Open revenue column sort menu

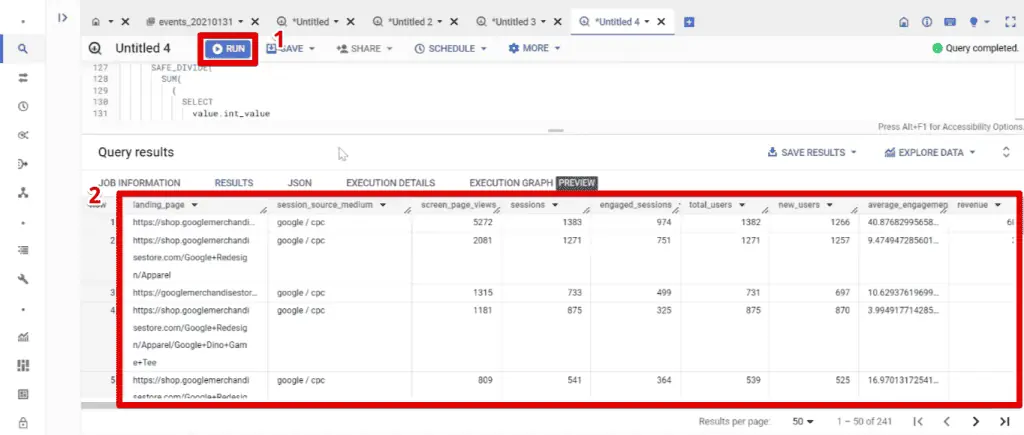[x=998, y=205]
